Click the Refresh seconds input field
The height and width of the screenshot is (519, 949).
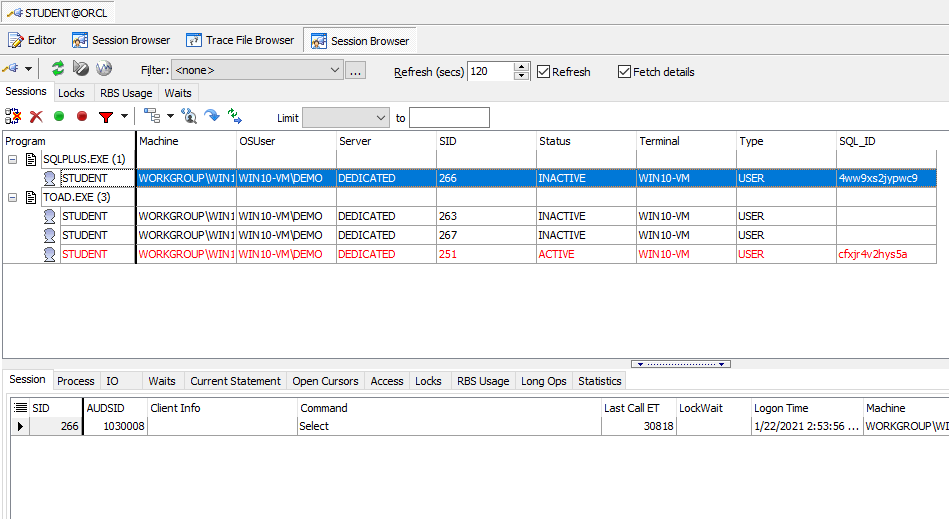coord(491,71)
